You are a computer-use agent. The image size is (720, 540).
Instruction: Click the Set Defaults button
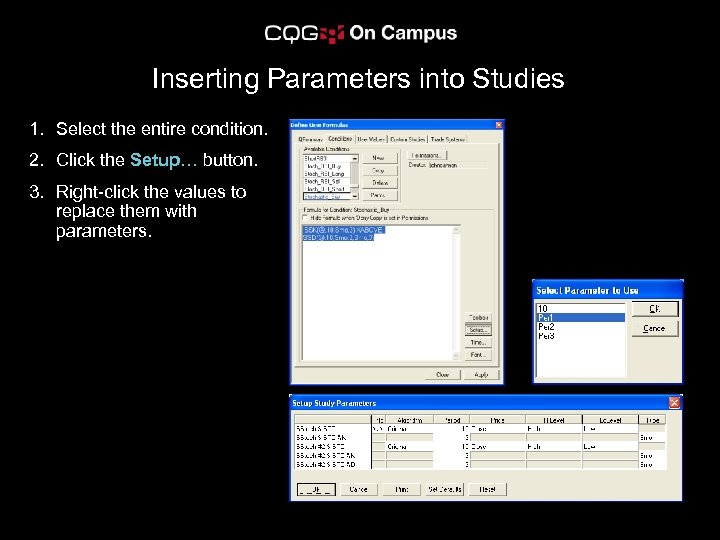[444, 489]
